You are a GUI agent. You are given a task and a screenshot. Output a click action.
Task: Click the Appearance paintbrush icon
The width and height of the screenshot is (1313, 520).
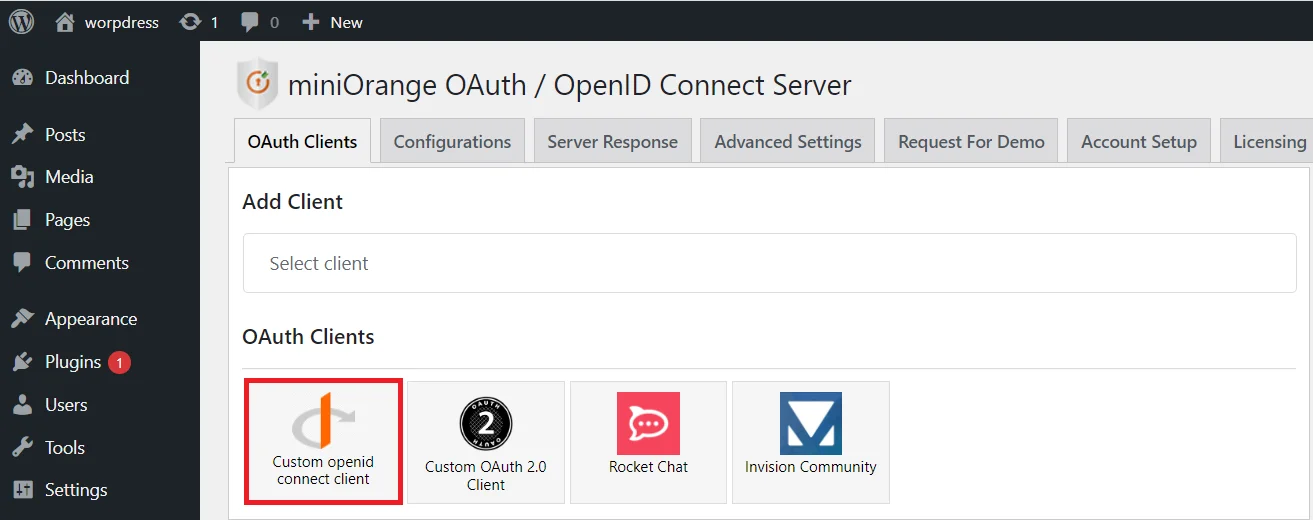(22, 319)
